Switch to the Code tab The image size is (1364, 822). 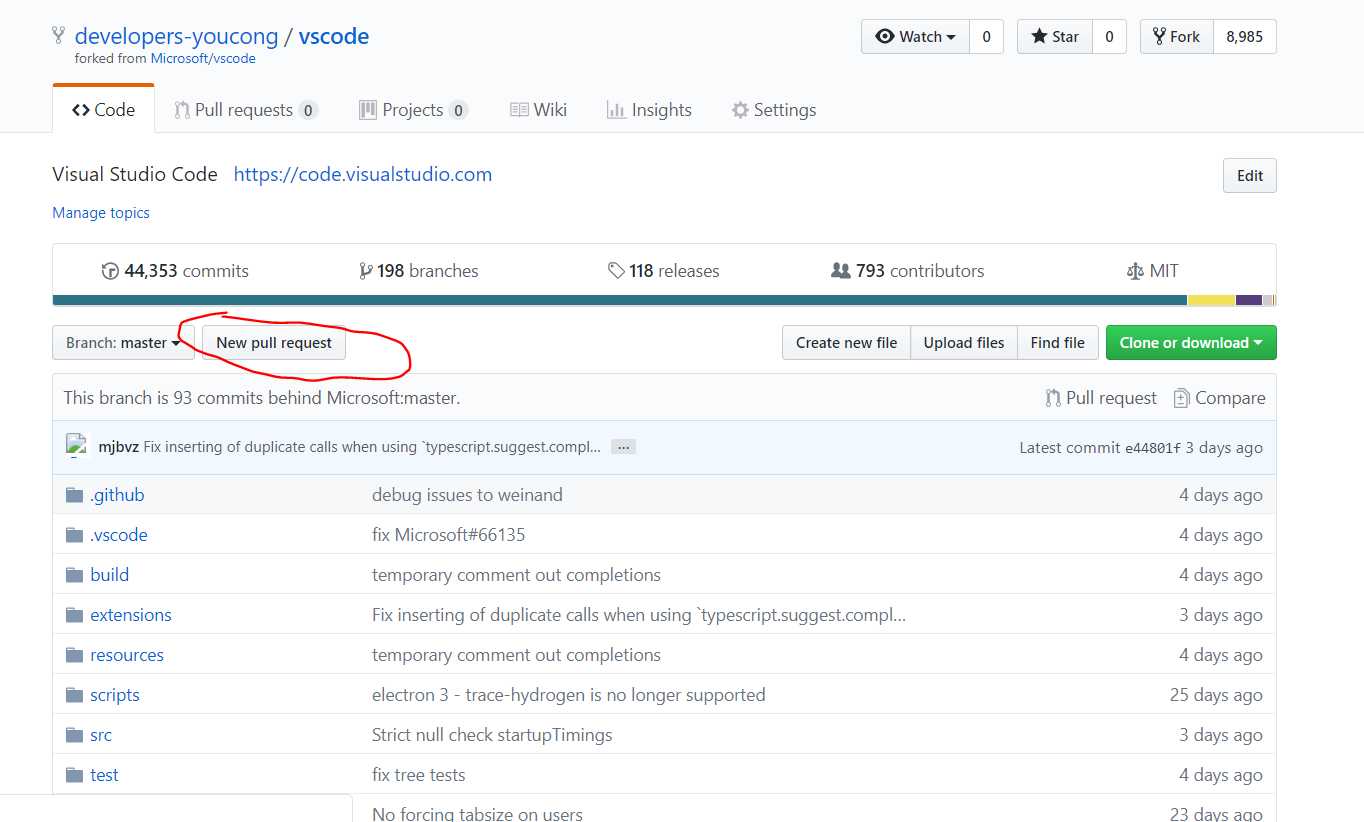pyautogui.click(x=103, y=110)
